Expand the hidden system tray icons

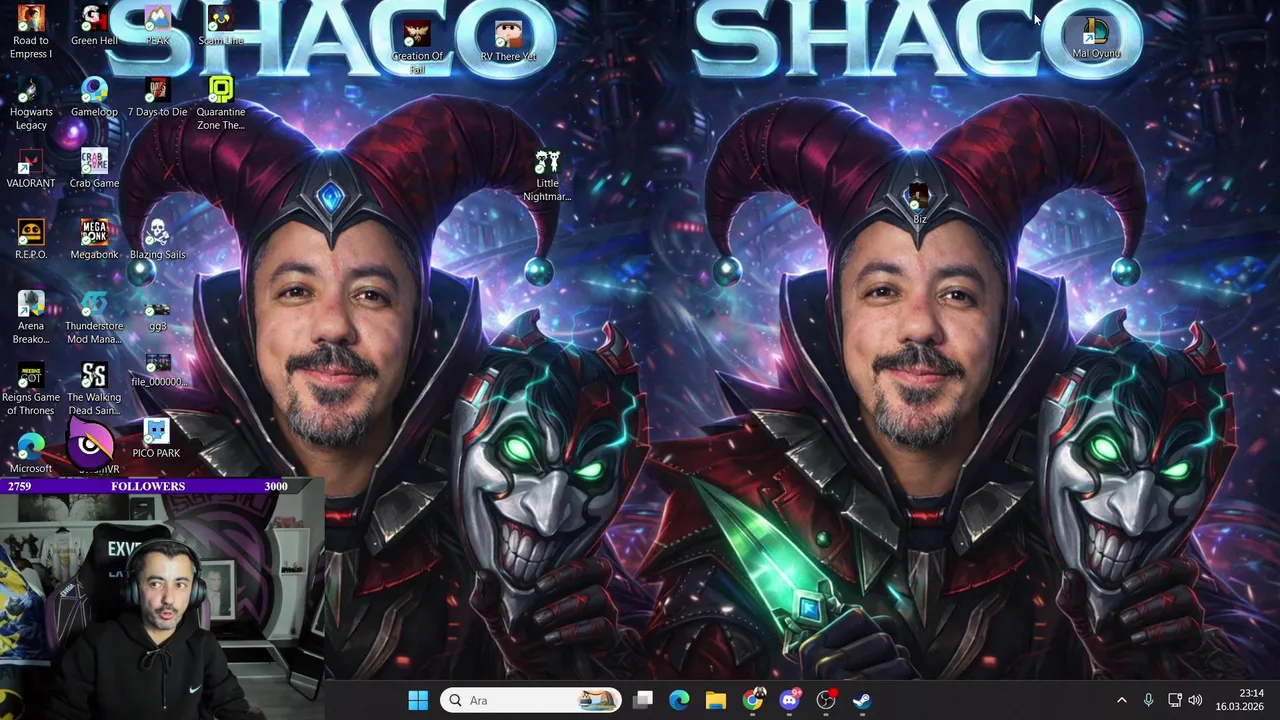click(x=1121, y=700)
